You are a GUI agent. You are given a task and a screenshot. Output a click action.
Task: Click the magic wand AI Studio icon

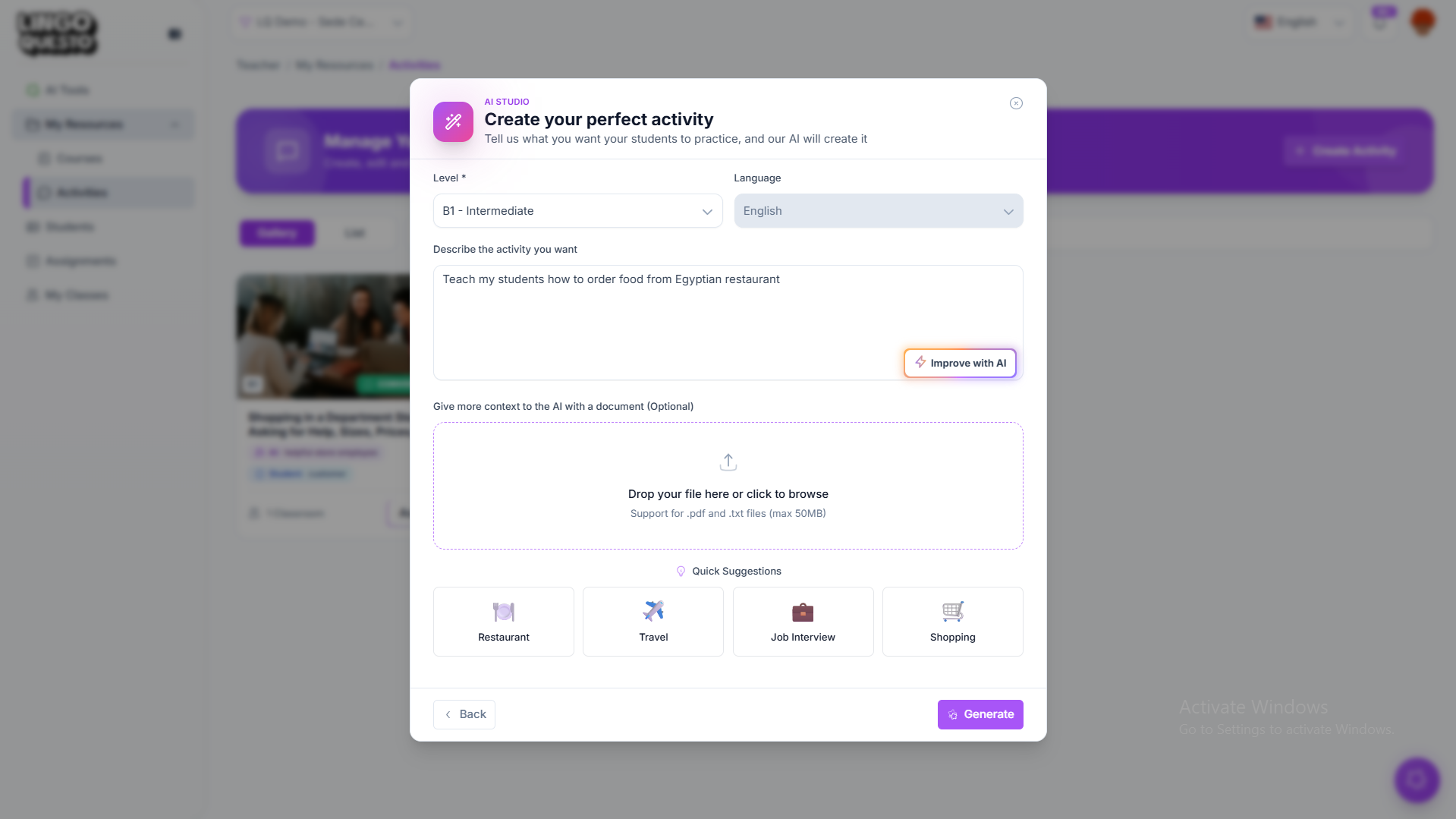[453, 121]
